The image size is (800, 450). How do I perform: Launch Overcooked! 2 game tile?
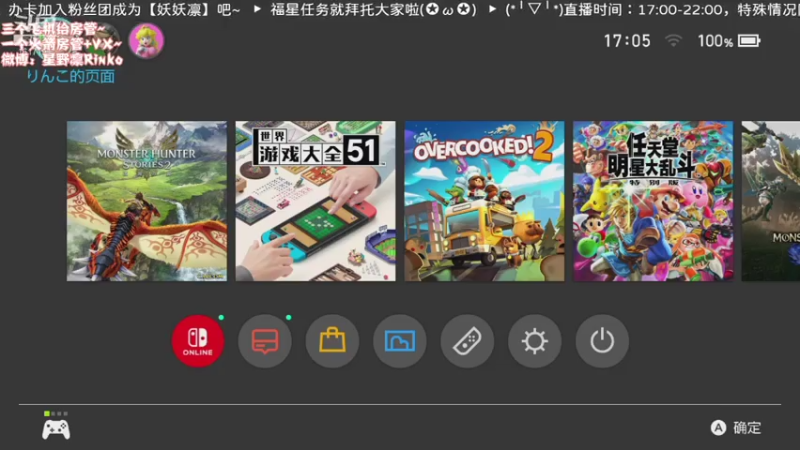pyautogui.click(x=484, y=201)
